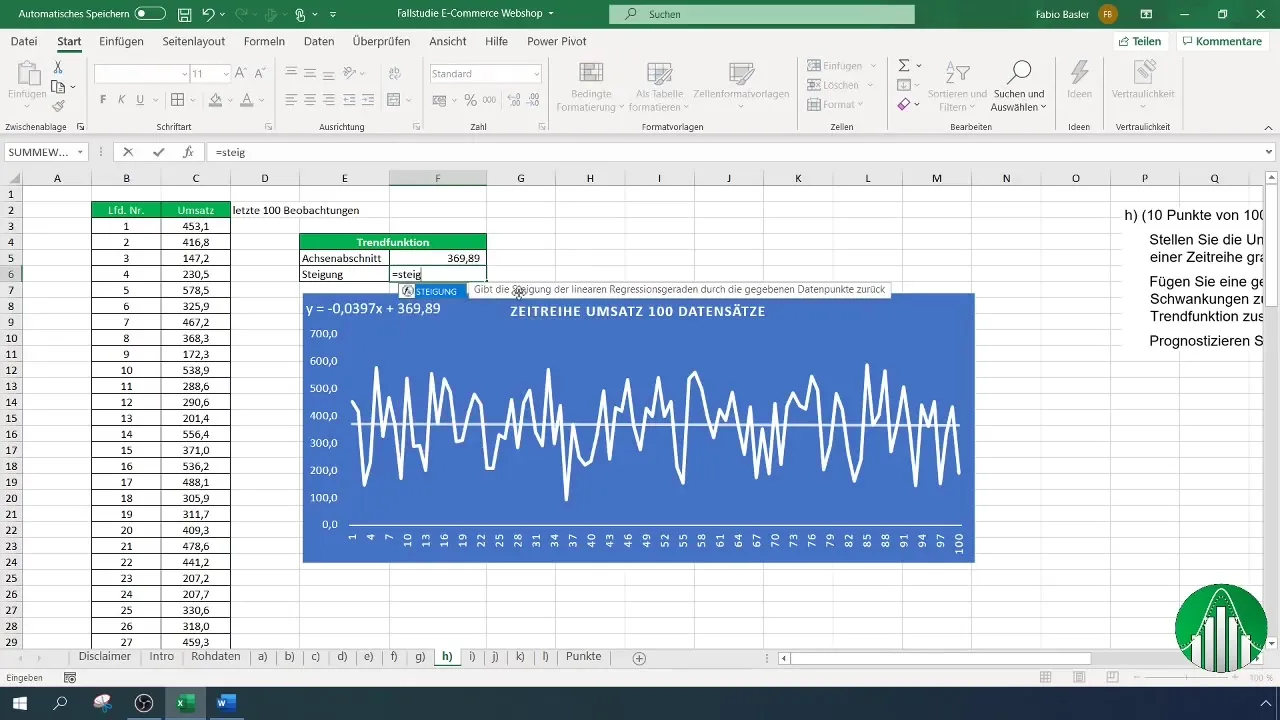Confirm formula with the checkmark icon
This screenshot has height=720, width=1280.
(x=158, y=152)
